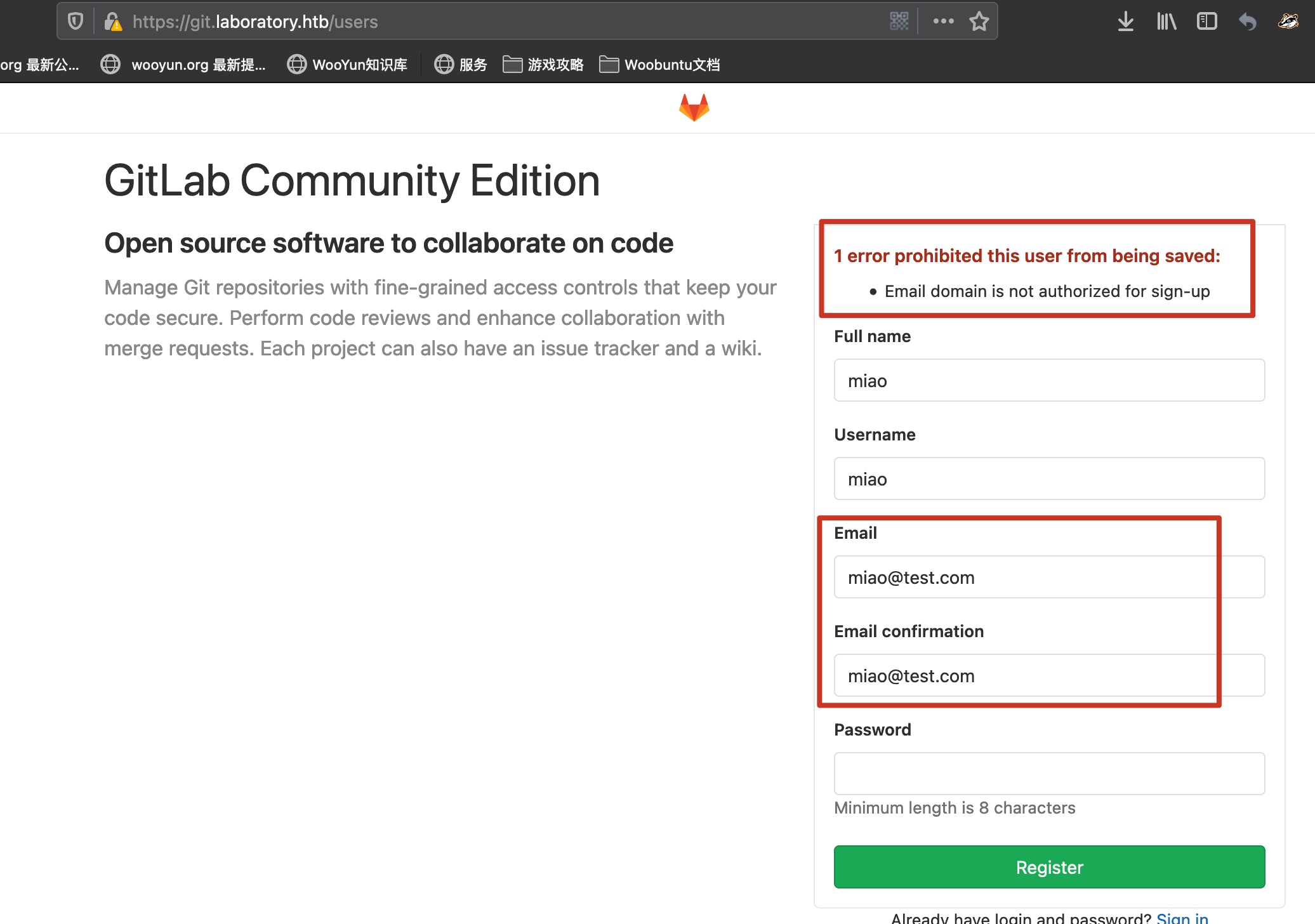Click the insecure connection lock warning icon
Screen dimensions: 1315x924
(x=114, y=22)
